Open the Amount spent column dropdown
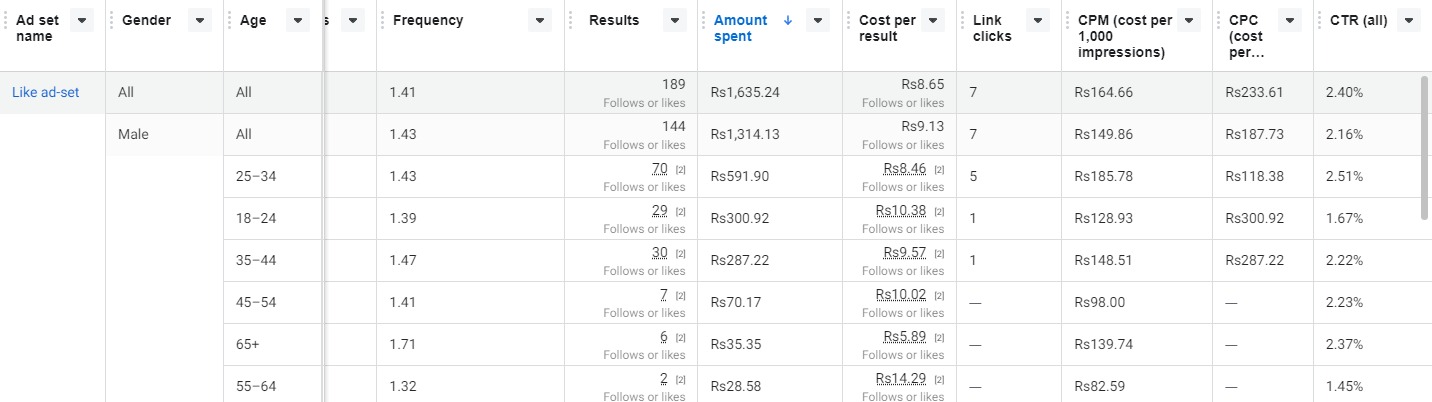Screen dimensions: 1432x402 click(x=818, y=21)
